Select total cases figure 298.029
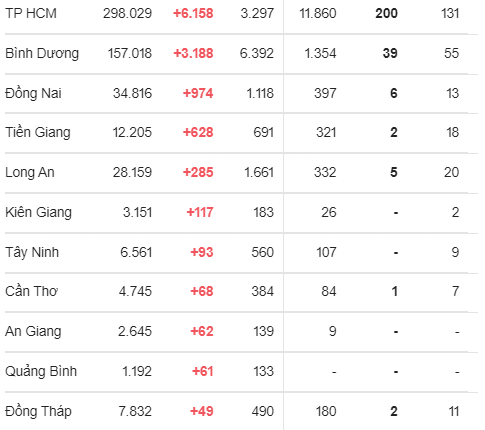The image size is (485, 430). (x=127, y=13)
